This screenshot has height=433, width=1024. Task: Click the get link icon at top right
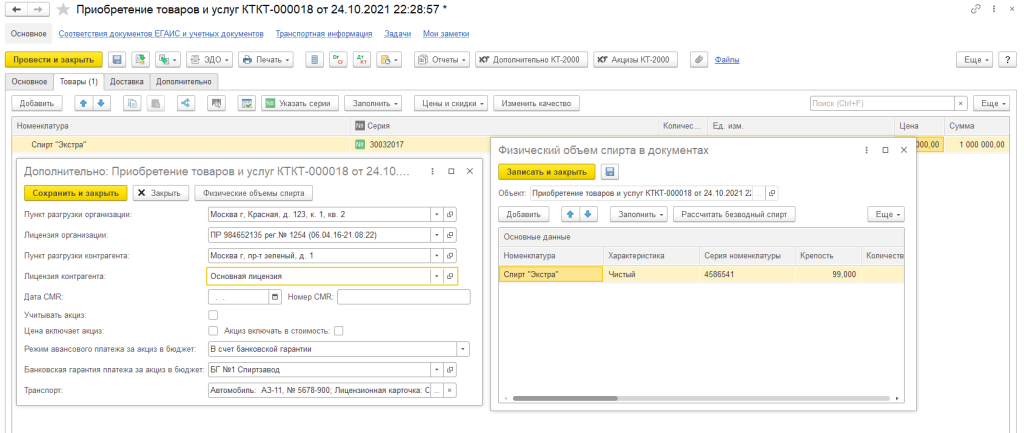(975, 10)
